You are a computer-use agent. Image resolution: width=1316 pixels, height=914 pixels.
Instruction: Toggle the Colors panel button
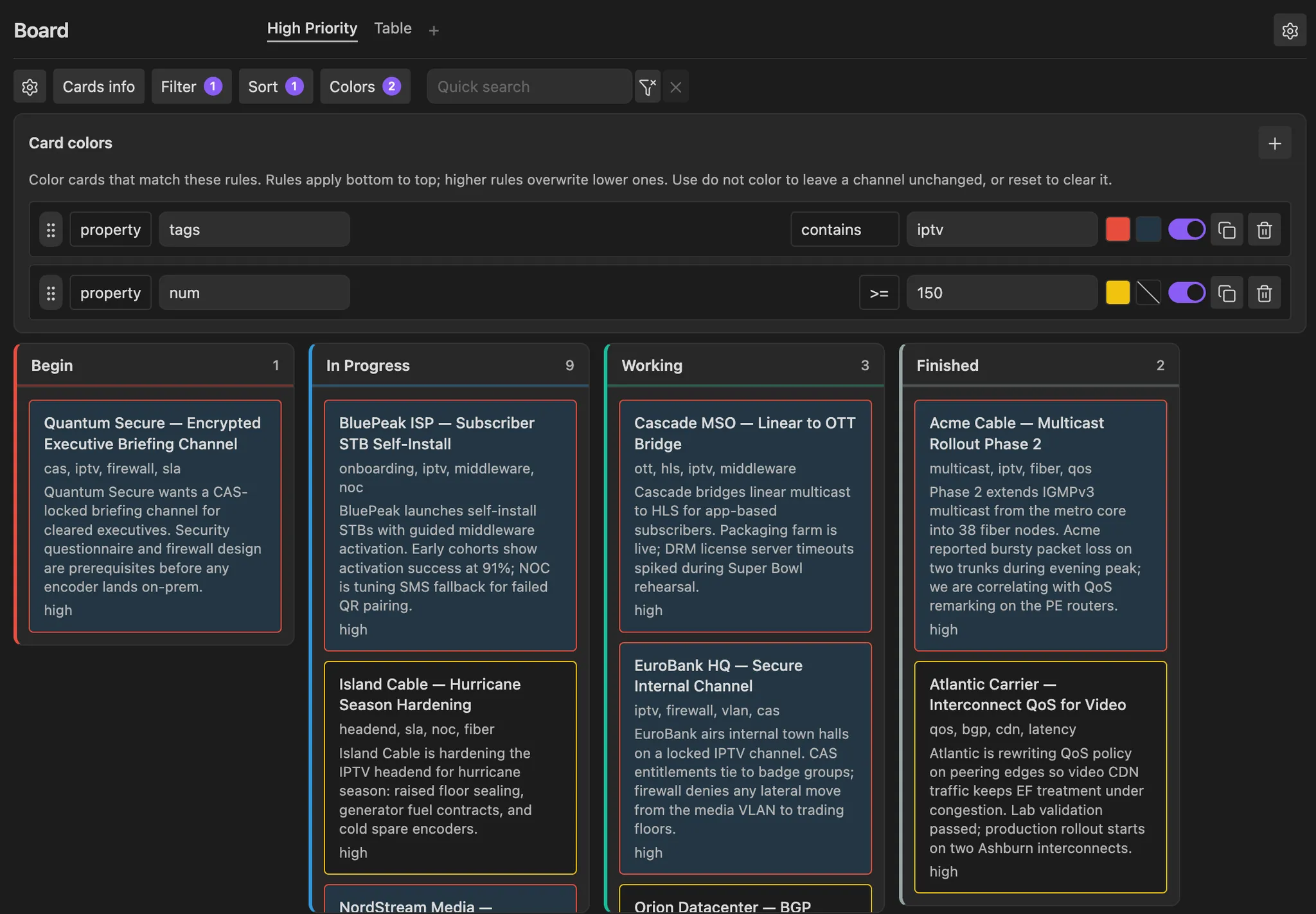365,87
